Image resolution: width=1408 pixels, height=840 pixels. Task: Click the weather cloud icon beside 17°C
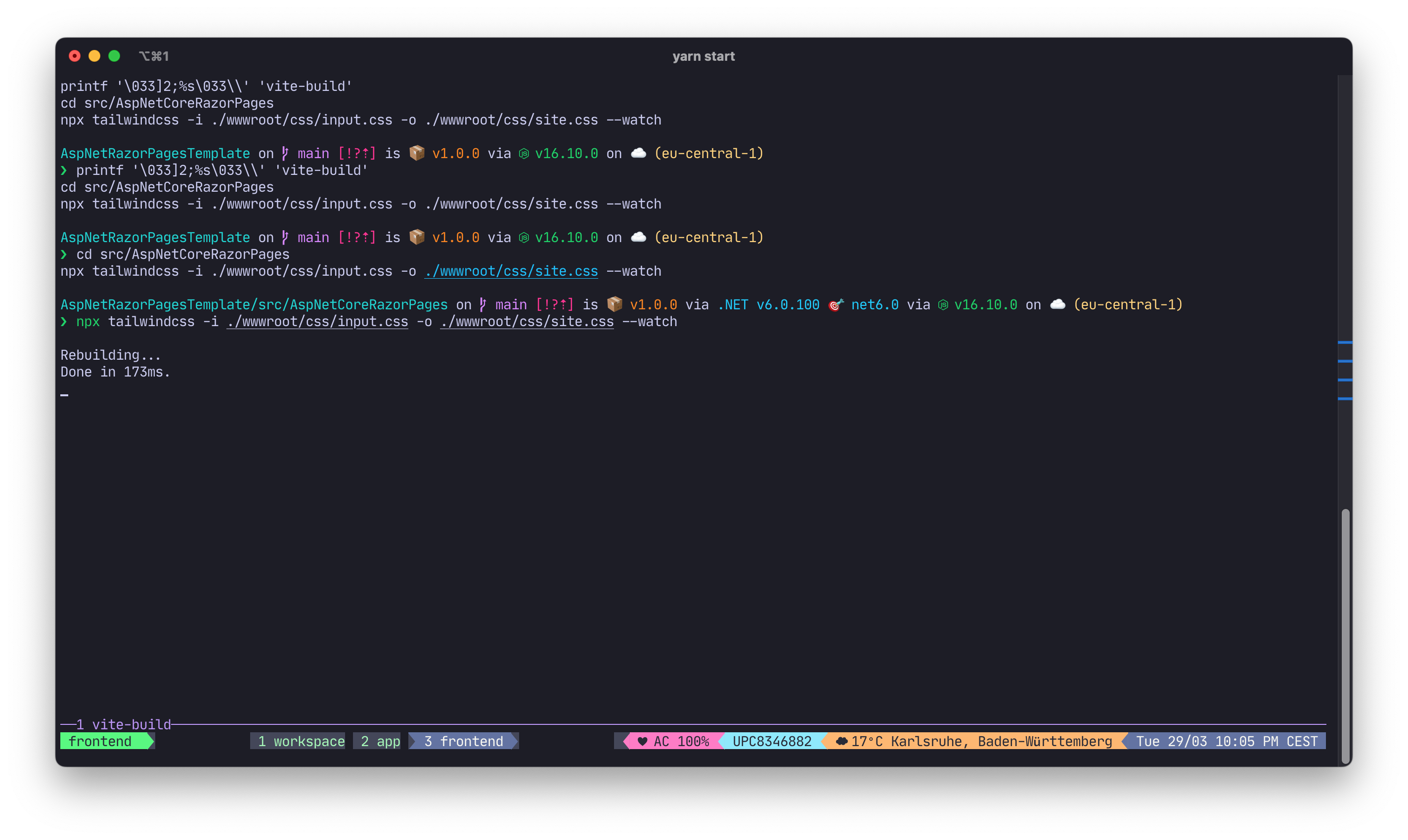coord(841,742)
